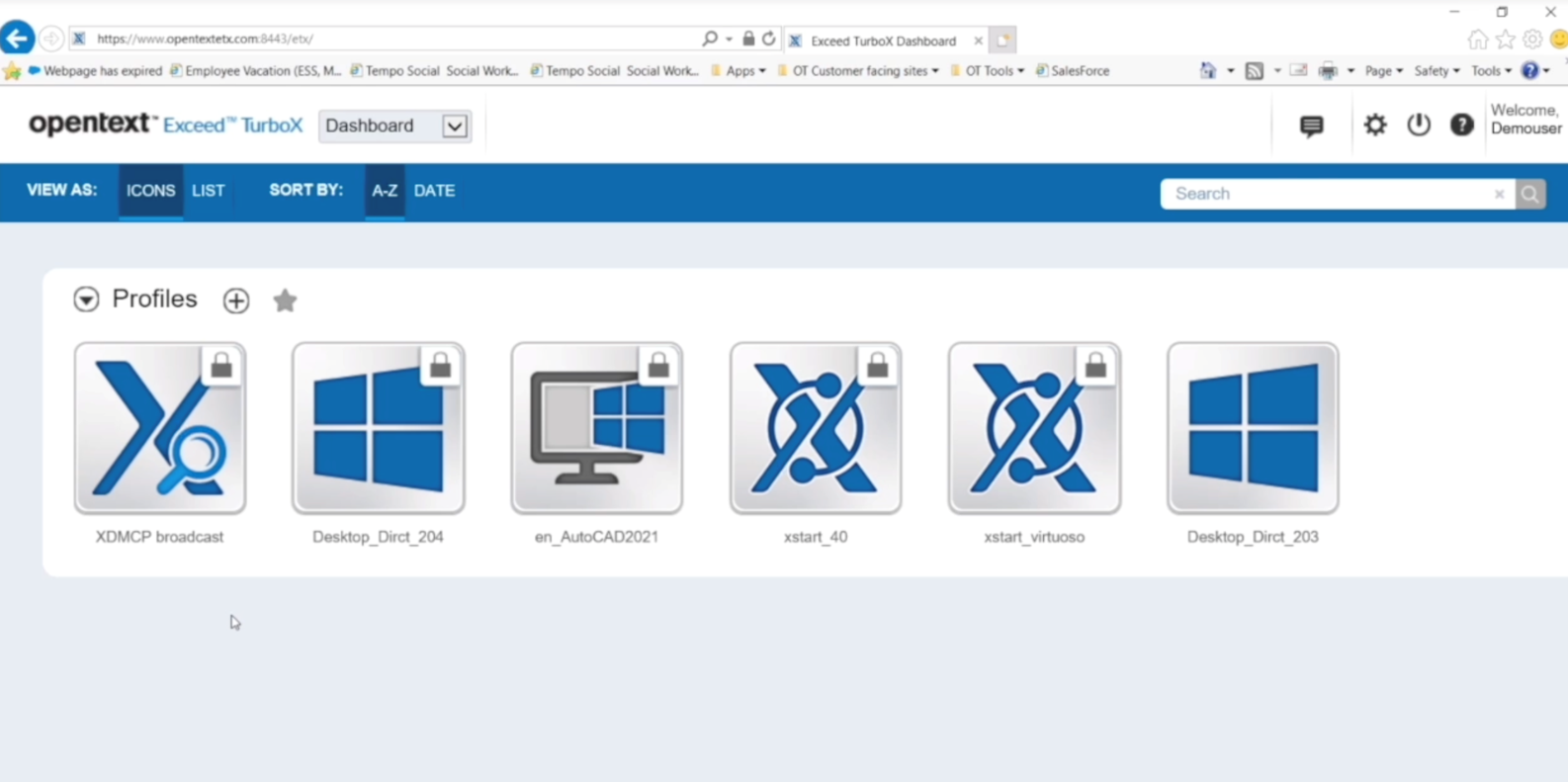Expand OT Customer facing sites folder
Image resolution: width=1568 pixels, height=782 pixels.
(x=858, y=70)
